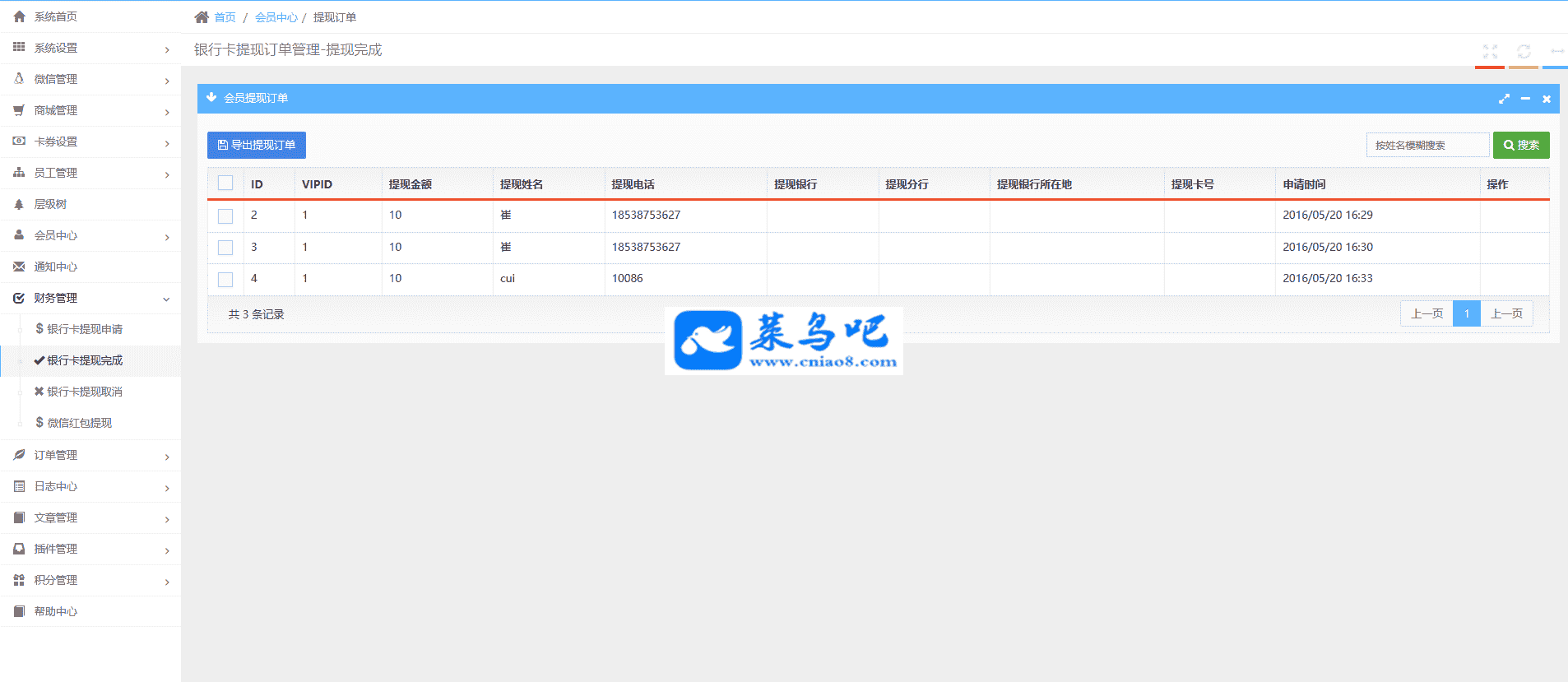Image resolution: width=1568 pixels, height=682 pixels.
Task: Click the green 搜索 button
Action: pyautogui.click(x=1521, y=145)
